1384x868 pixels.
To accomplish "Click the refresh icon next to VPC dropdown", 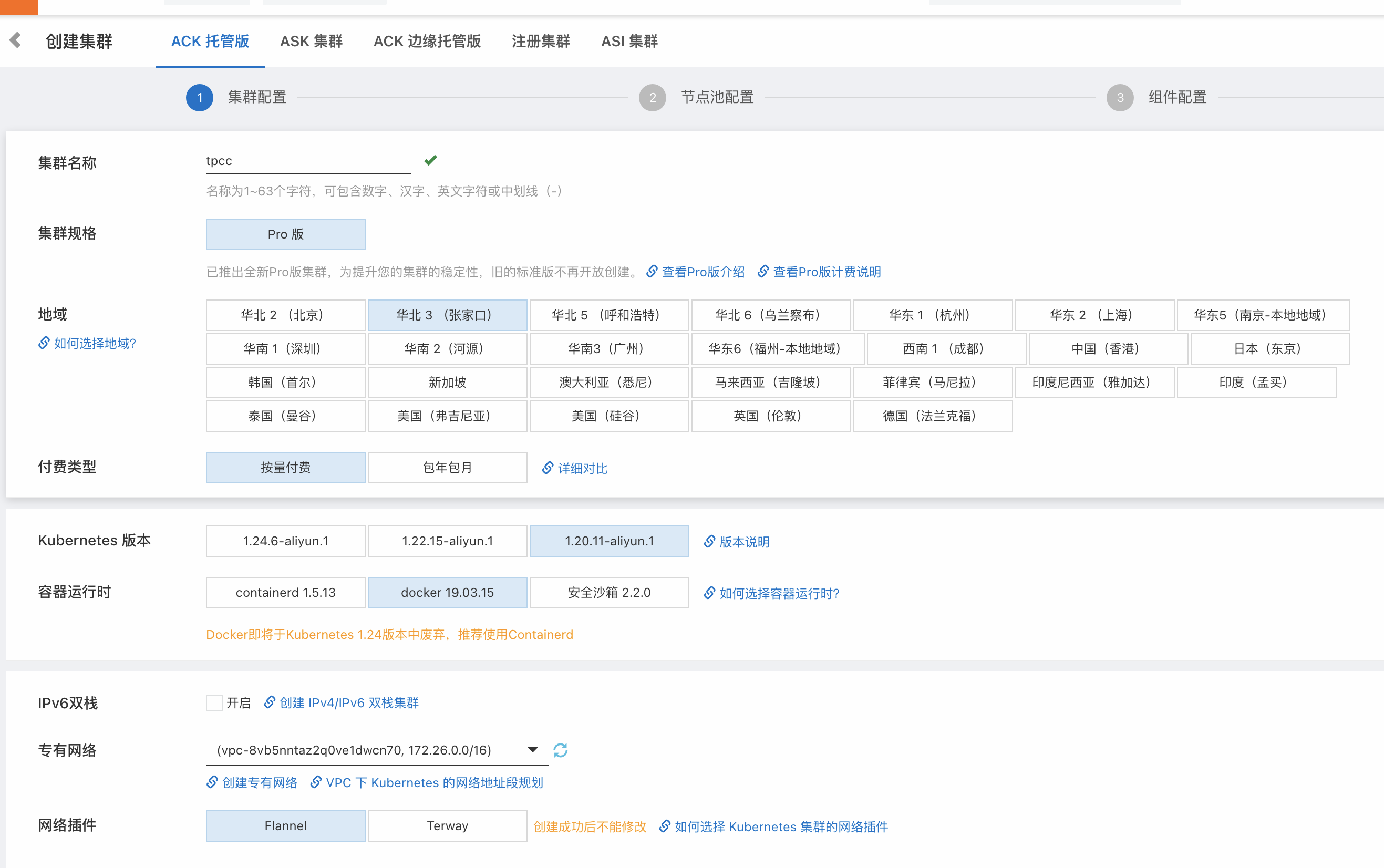I will pyautogui.click(x=560, y=750).
